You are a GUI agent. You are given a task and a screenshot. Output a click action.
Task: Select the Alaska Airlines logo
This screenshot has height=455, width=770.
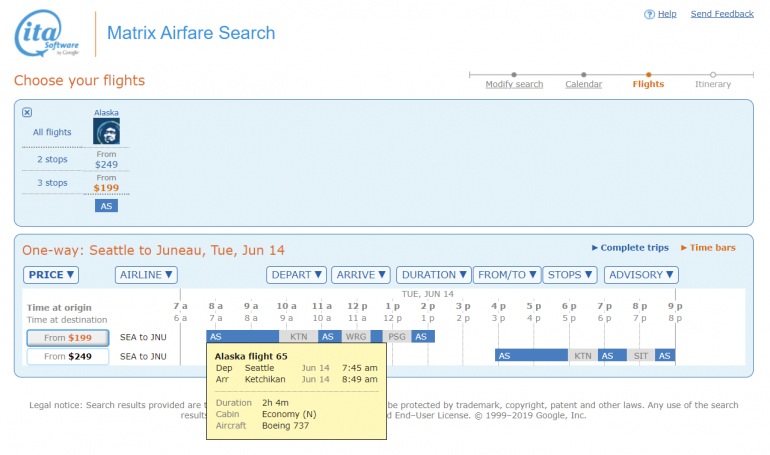click(x=106, y=132)
